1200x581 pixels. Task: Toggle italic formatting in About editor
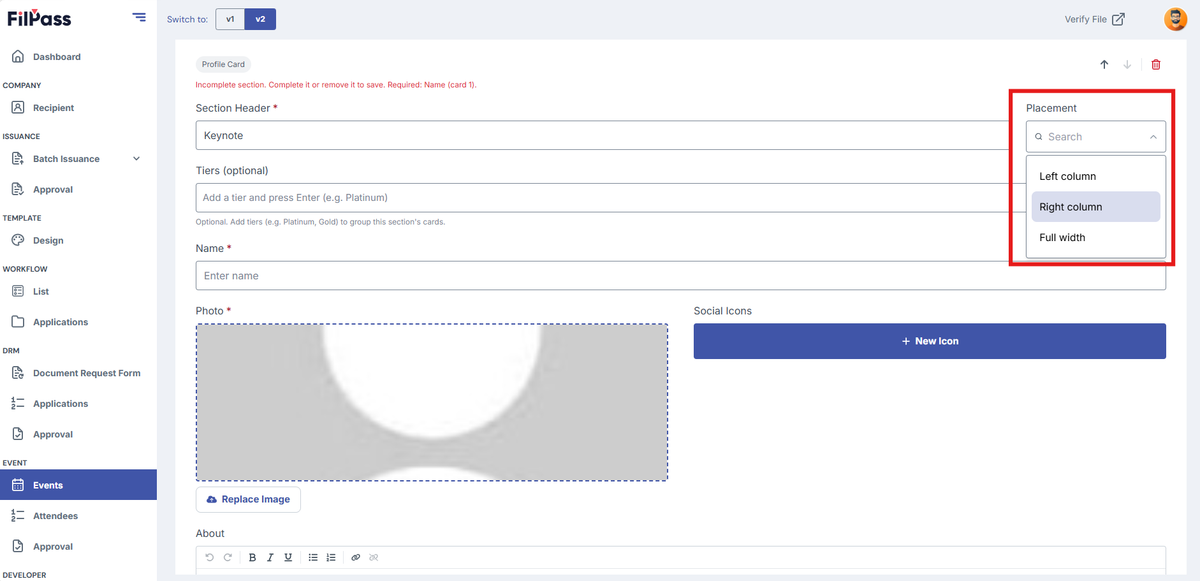270,557
